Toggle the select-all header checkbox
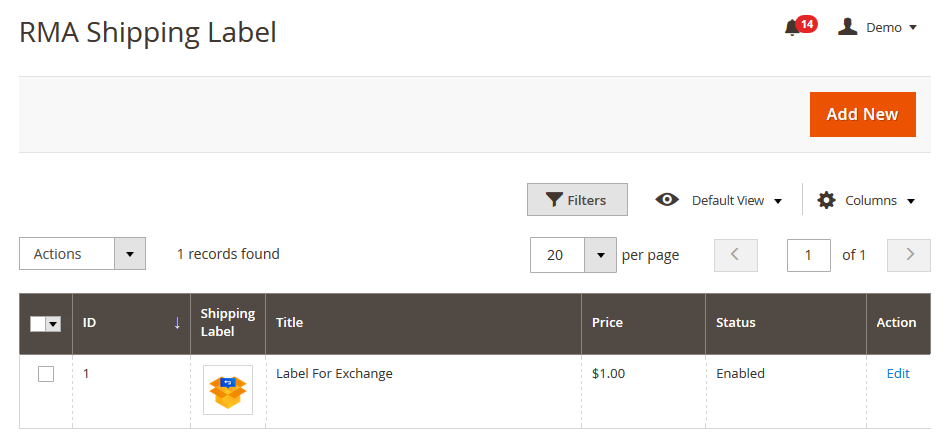The height and width of the screenshot is (445, 950). pyautogui.click(x=39, y=324)
